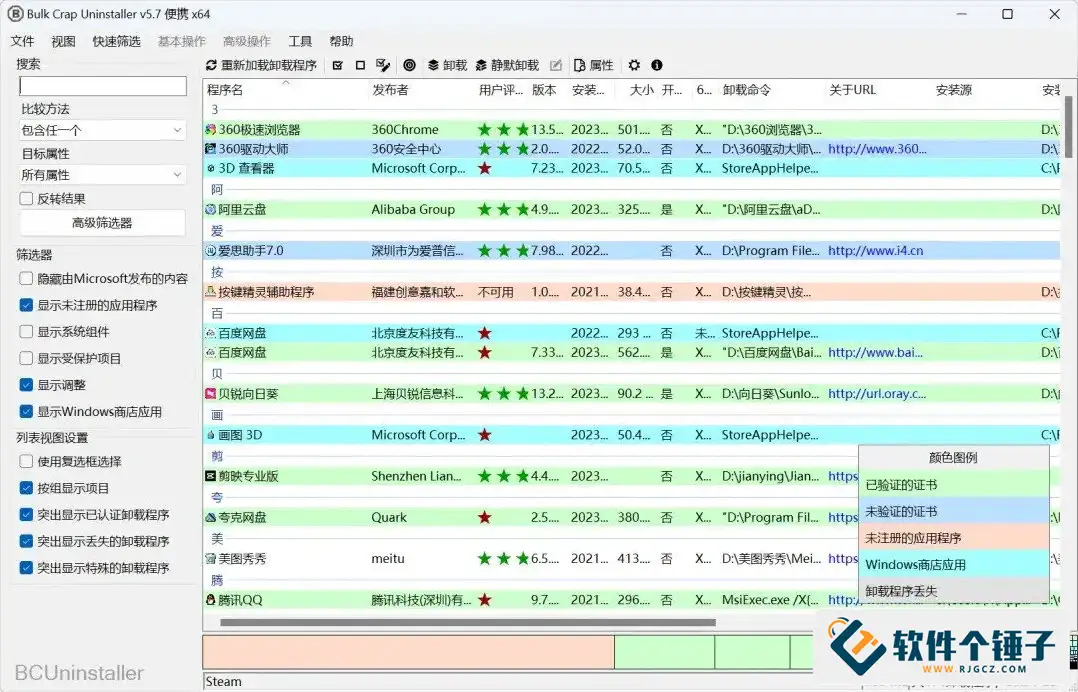Uncheck 显示Windows商店应用 checkbox

26,412
